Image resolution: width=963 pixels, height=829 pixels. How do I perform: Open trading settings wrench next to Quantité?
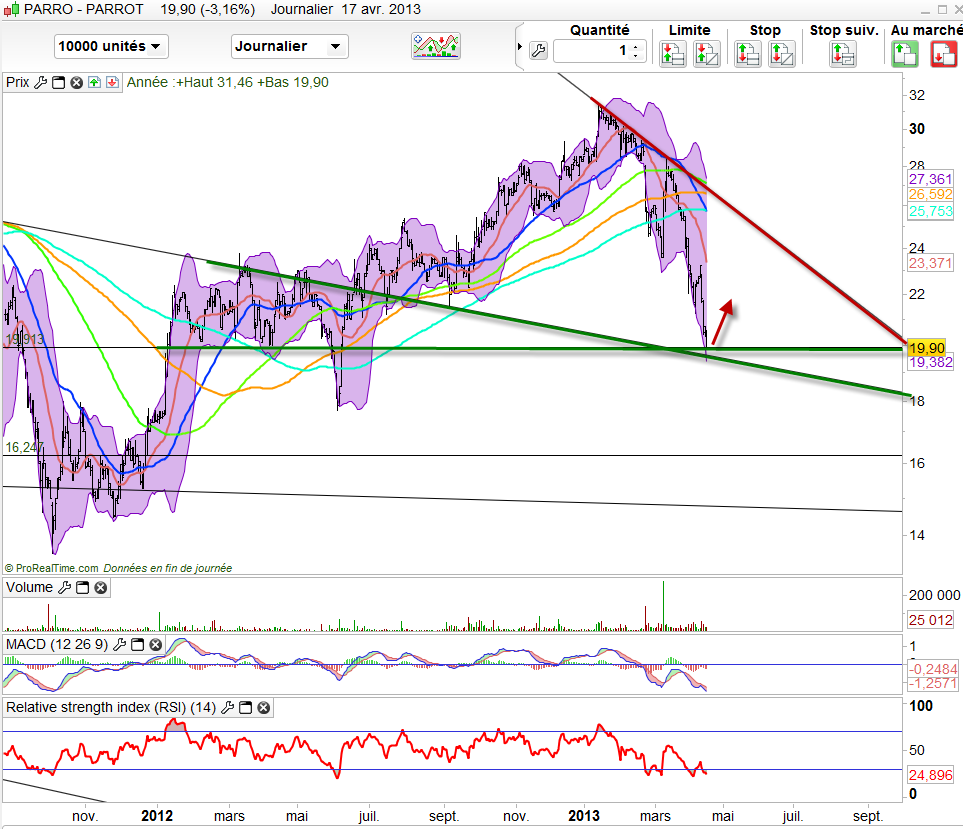click(x=538, y=52)
